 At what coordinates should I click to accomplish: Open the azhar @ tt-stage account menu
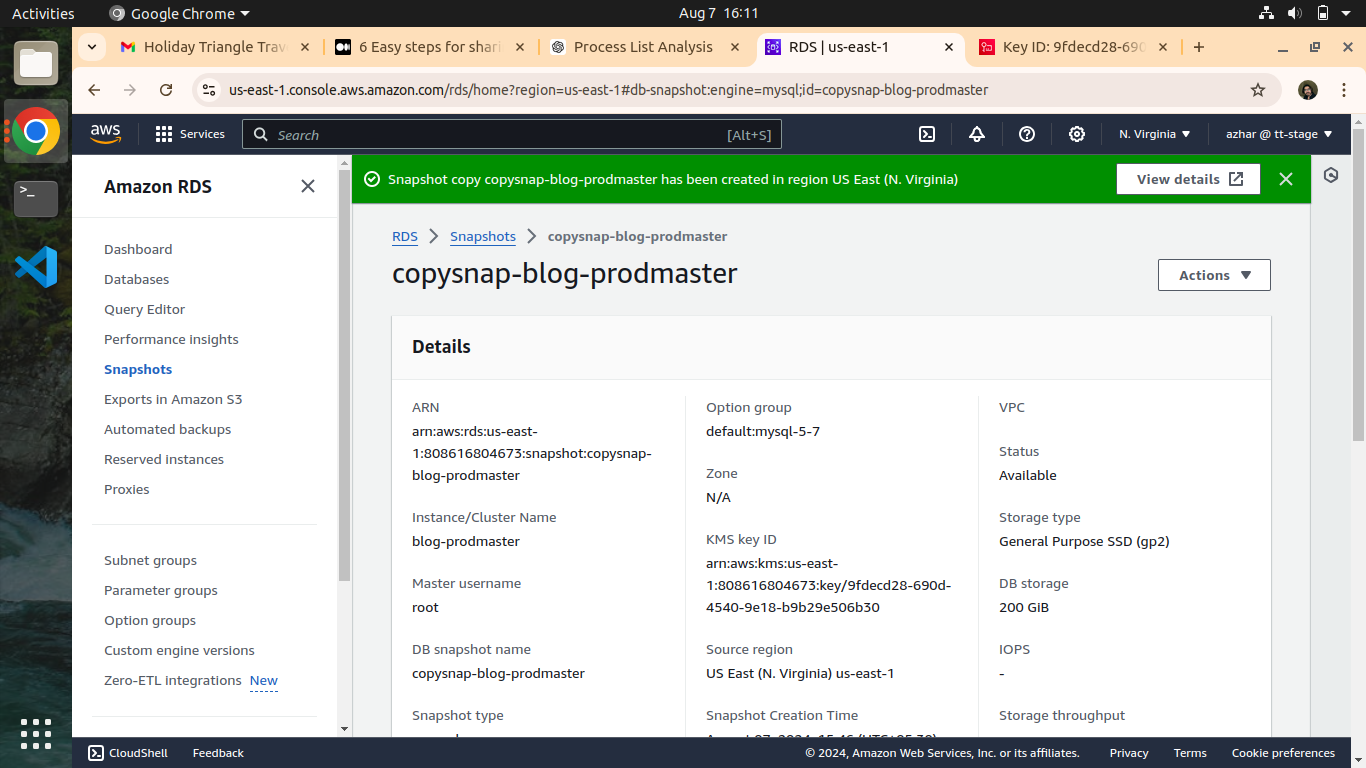1279,134
